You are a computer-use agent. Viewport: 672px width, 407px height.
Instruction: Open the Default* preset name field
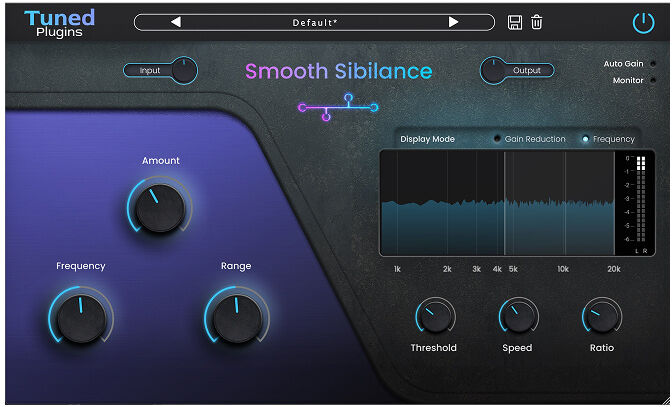315,22
